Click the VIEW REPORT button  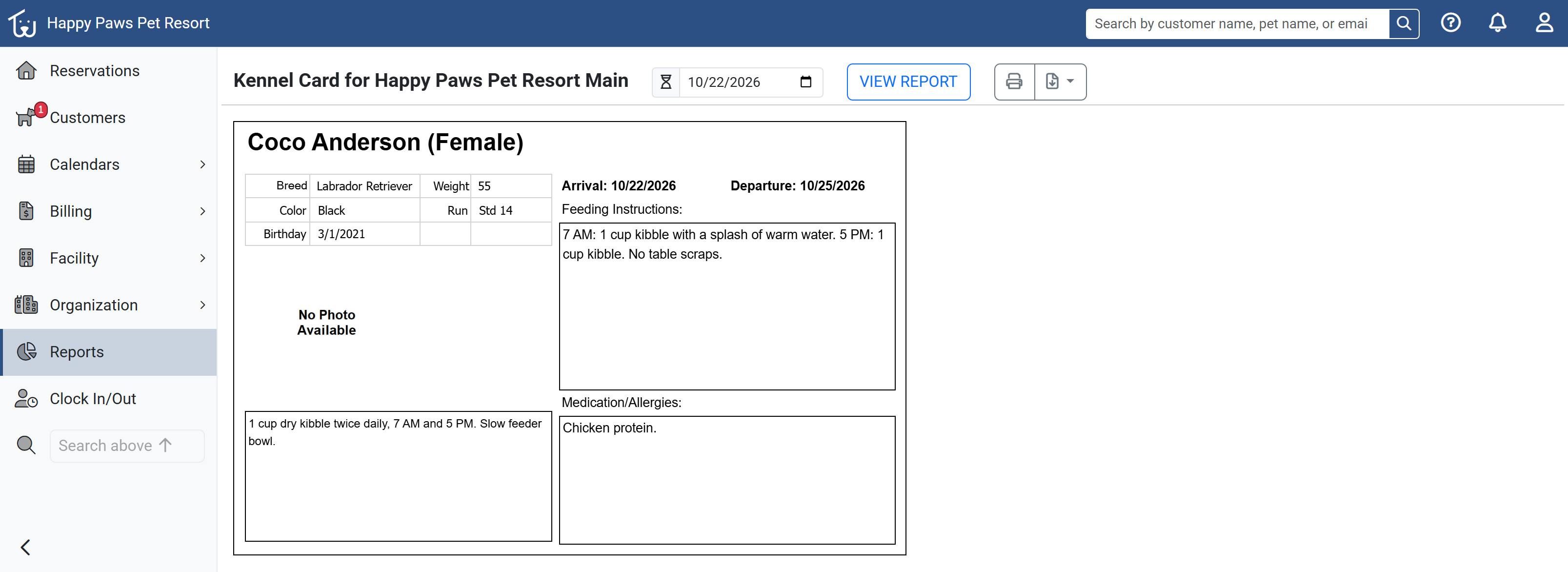908,82
